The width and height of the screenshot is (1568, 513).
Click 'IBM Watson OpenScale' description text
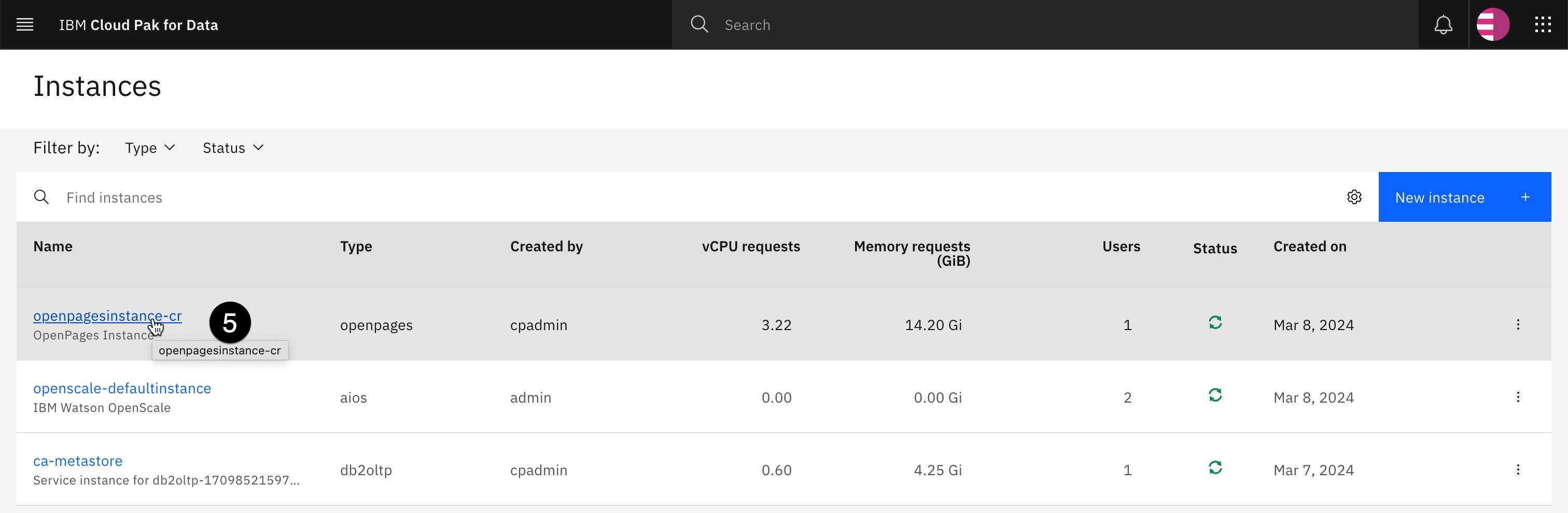click(x=102, y=408)
